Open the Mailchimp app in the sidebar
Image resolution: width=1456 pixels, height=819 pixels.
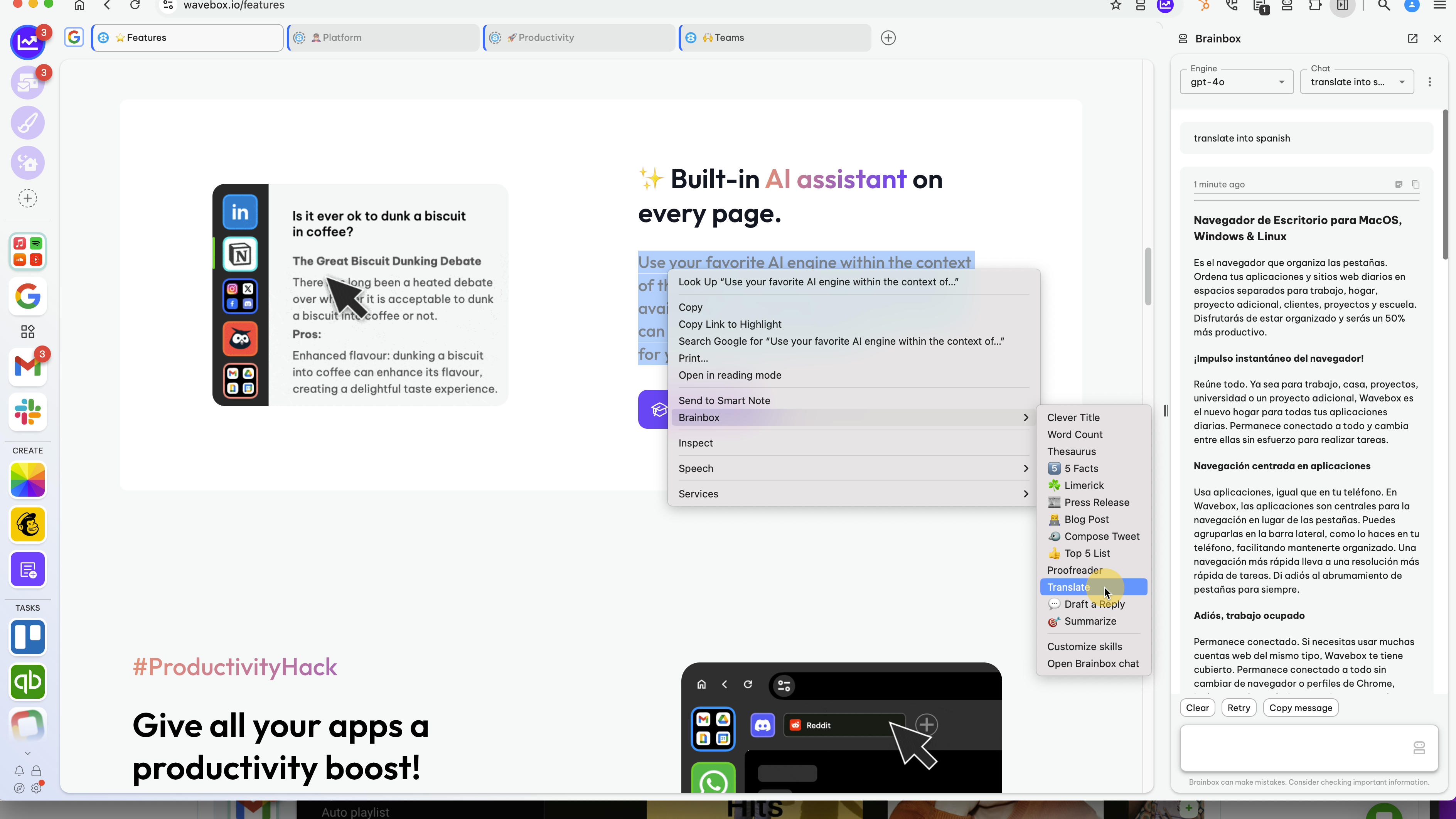tap(28, 524)
